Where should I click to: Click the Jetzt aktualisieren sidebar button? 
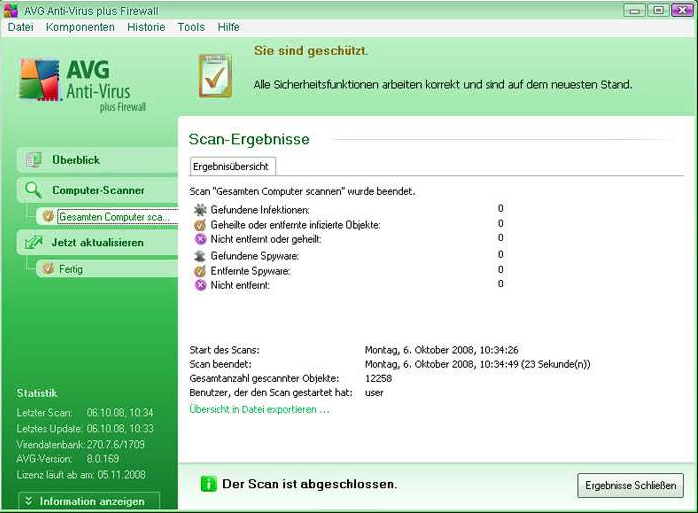click(x=97, y=243)
